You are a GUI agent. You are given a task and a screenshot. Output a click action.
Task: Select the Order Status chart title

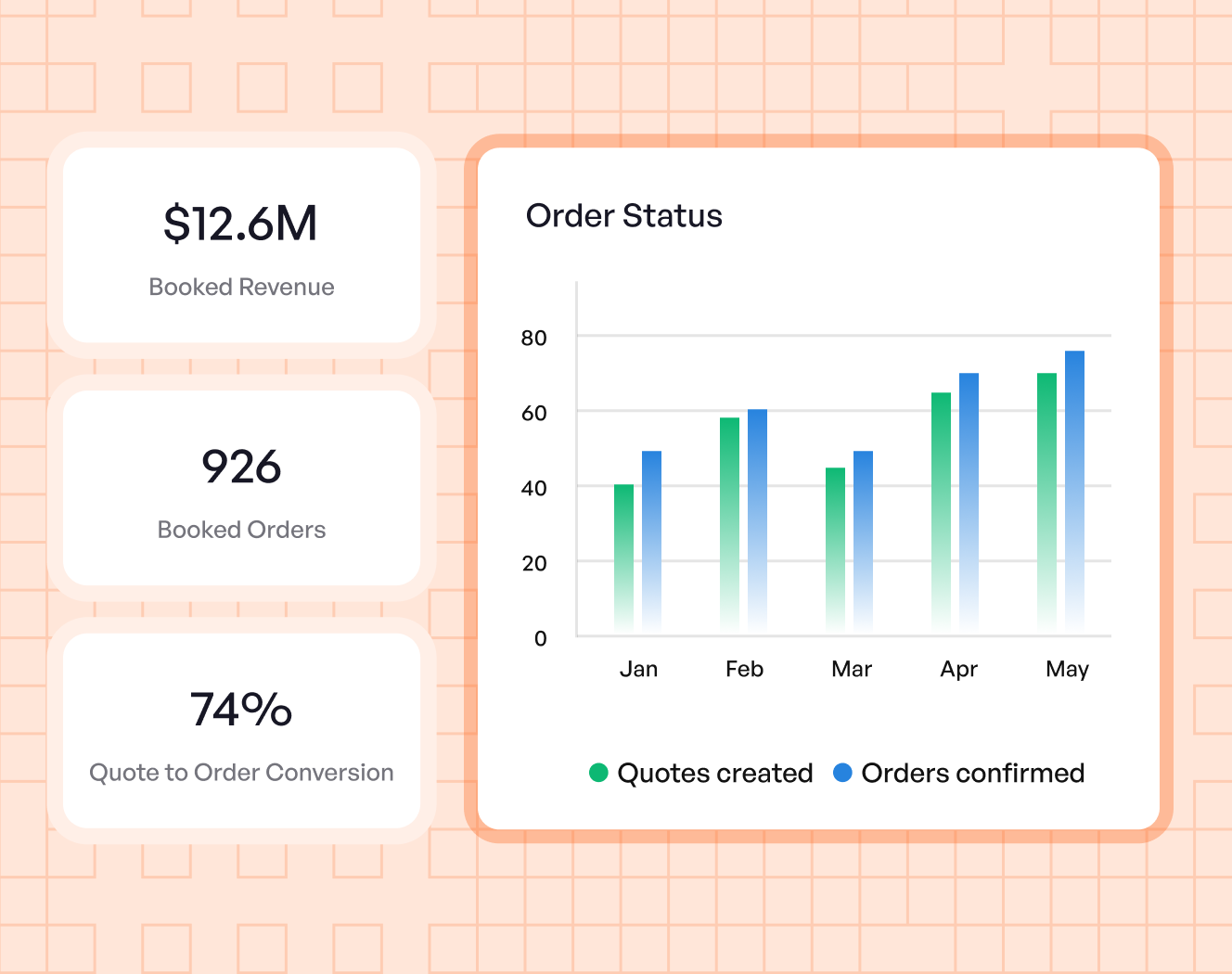(x=623, y=215)
